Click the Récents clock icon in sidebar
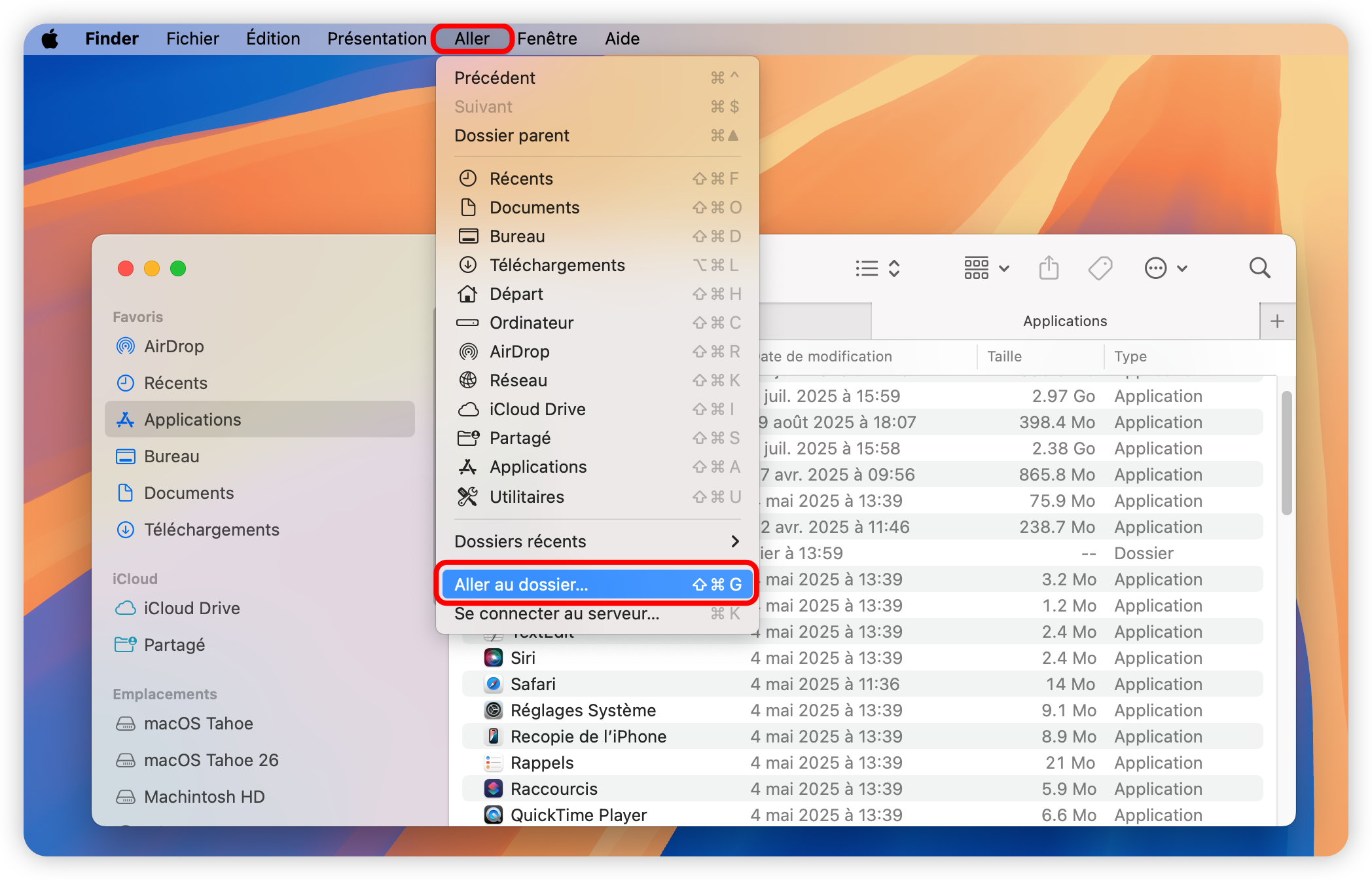Screen dimensions: 1372x880 coord(125,382)
